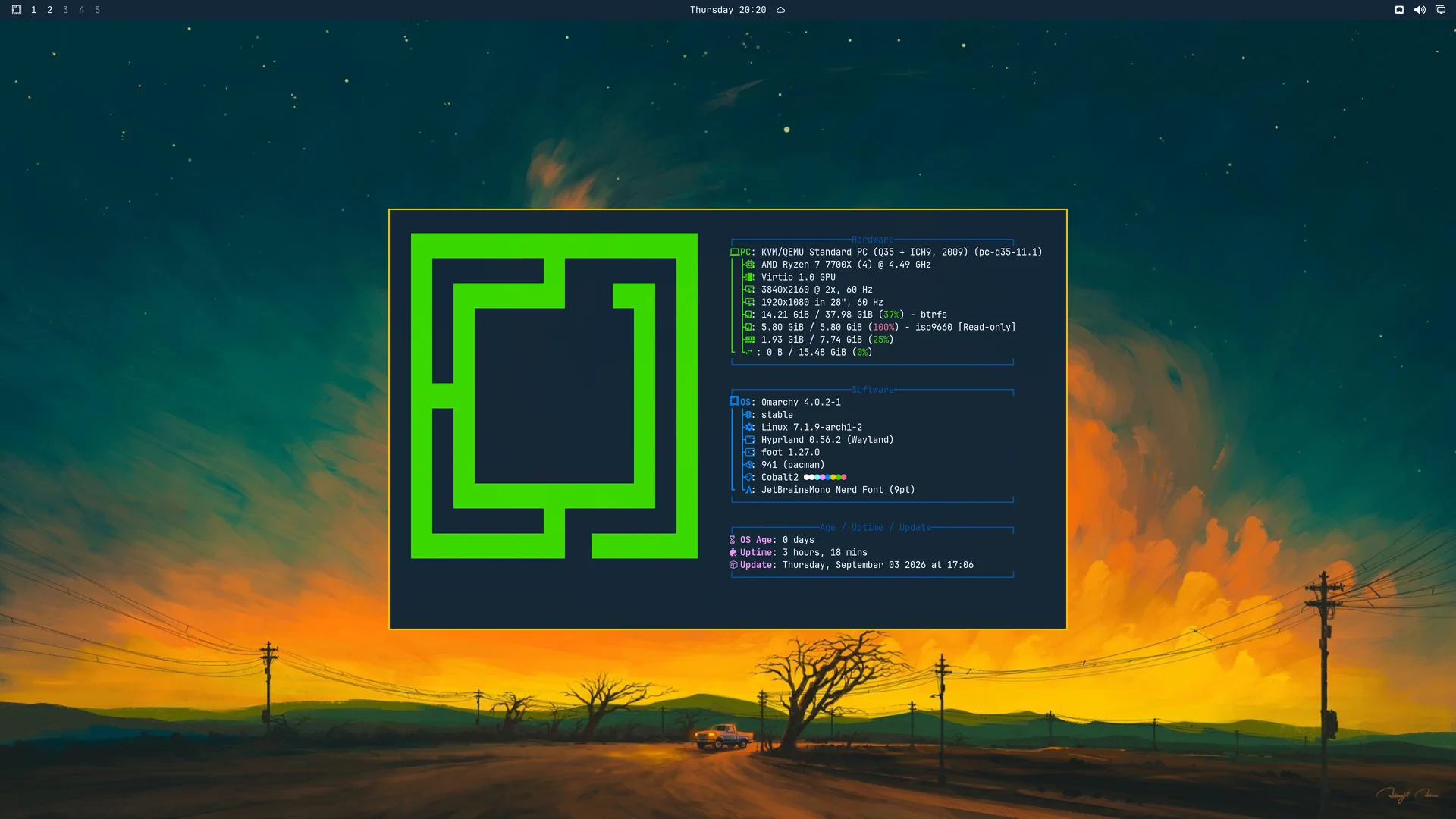Switch to workspace 4
This screenshot has width=1456, height=819.
pos(81,10)
